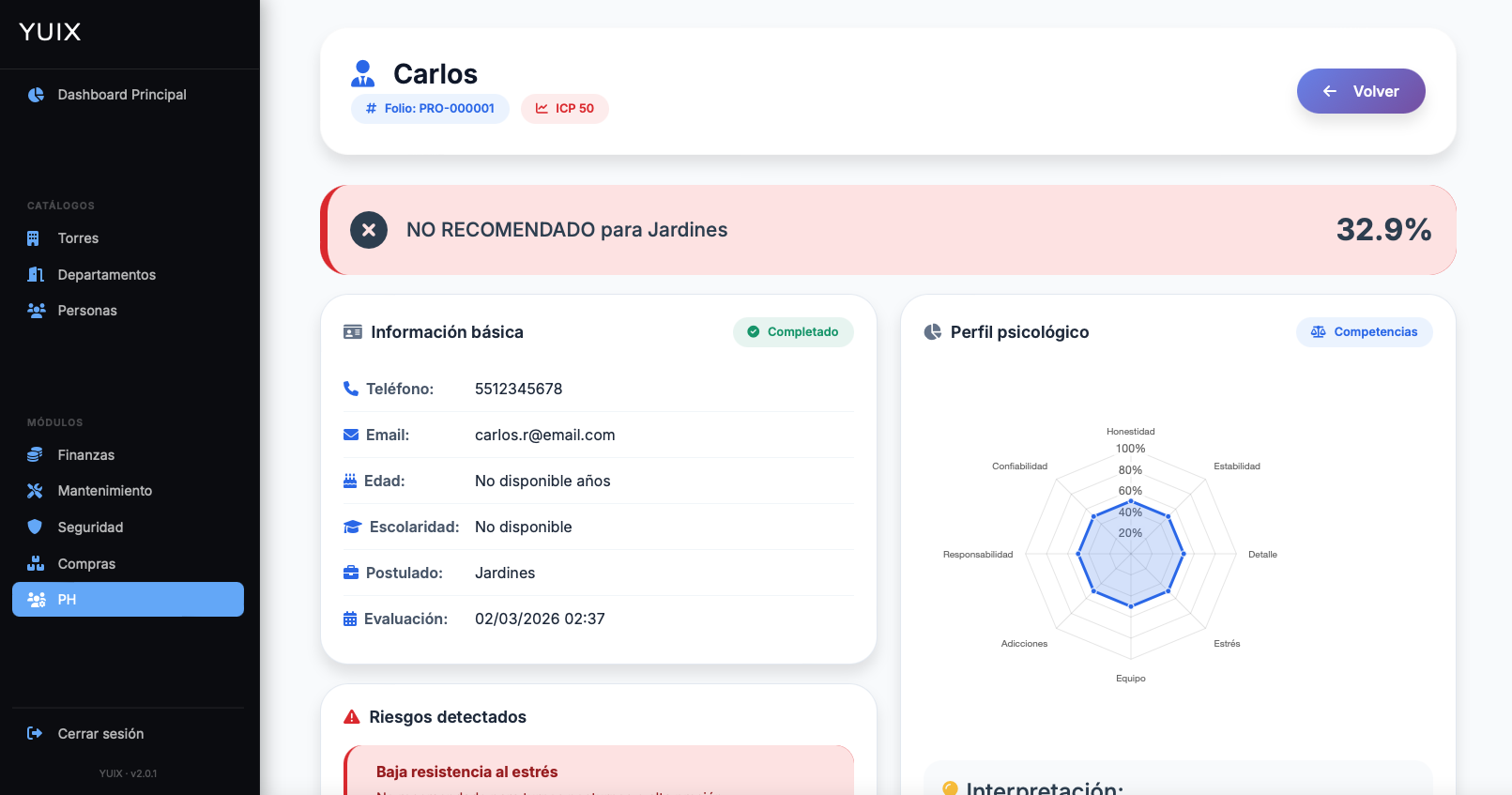
Task: Click the Personas group icon
Action: click(36, 311)
